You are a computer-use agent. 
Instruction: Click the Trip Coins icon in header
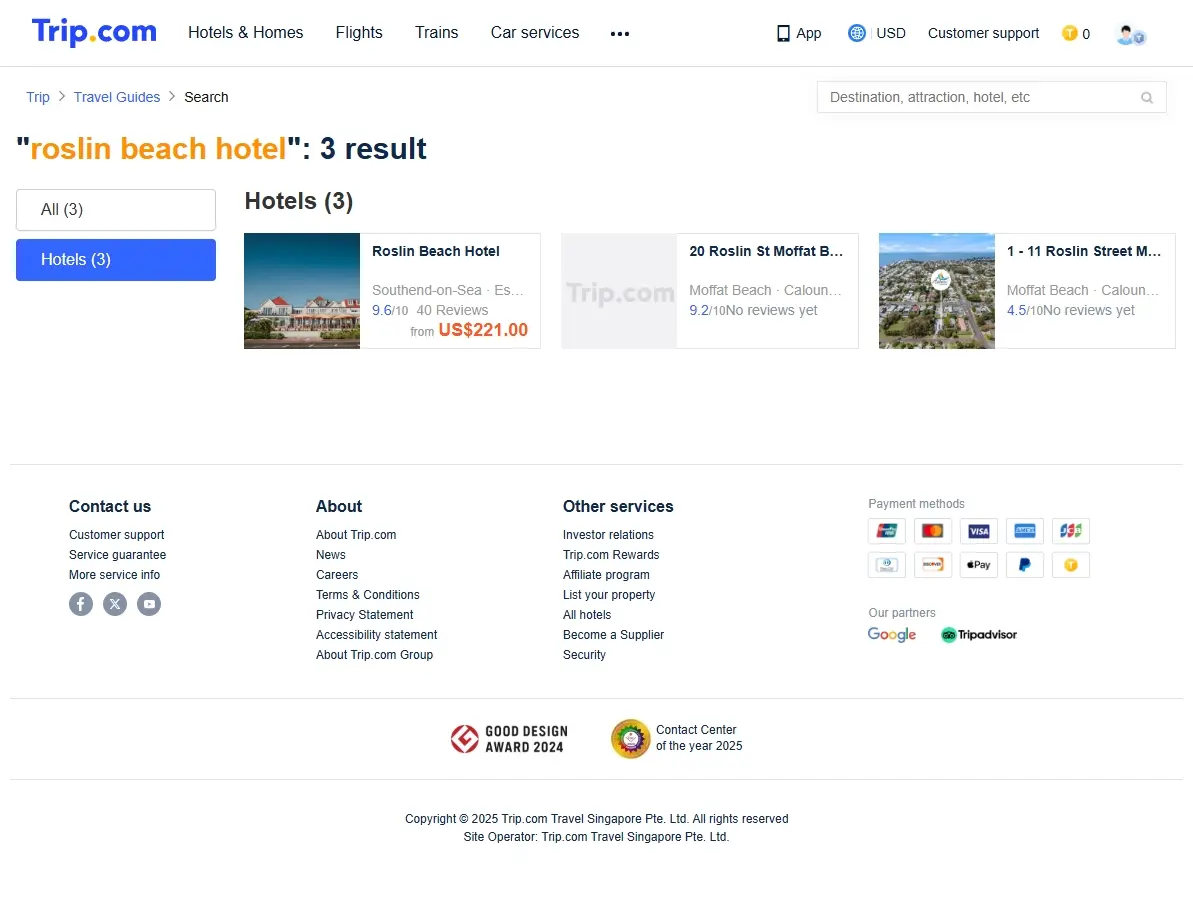click(x=1070, y=33)
